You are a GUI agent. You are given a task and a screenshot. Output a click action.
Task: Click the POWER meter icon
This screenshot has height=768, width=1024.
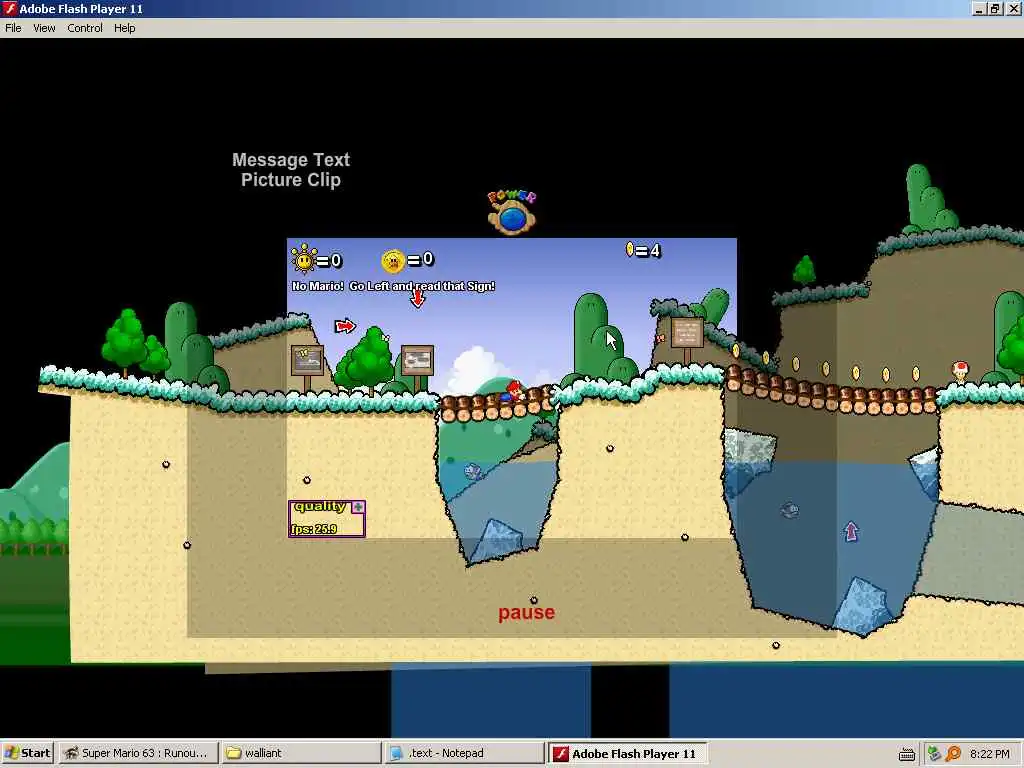click(x=512, y=212)
